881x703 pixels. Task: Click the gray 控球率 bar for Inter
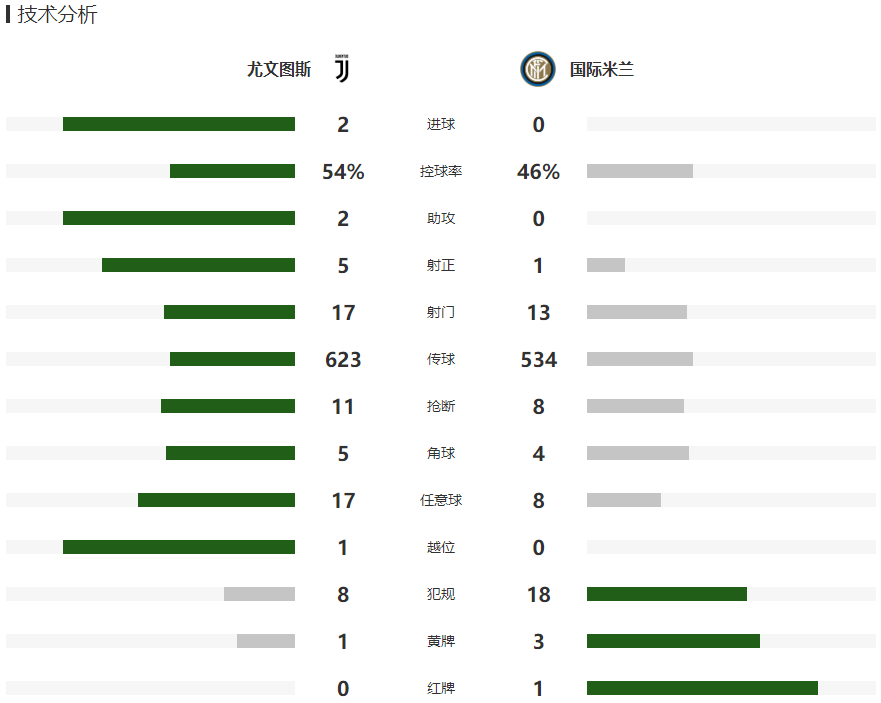[x=640, y=171]
